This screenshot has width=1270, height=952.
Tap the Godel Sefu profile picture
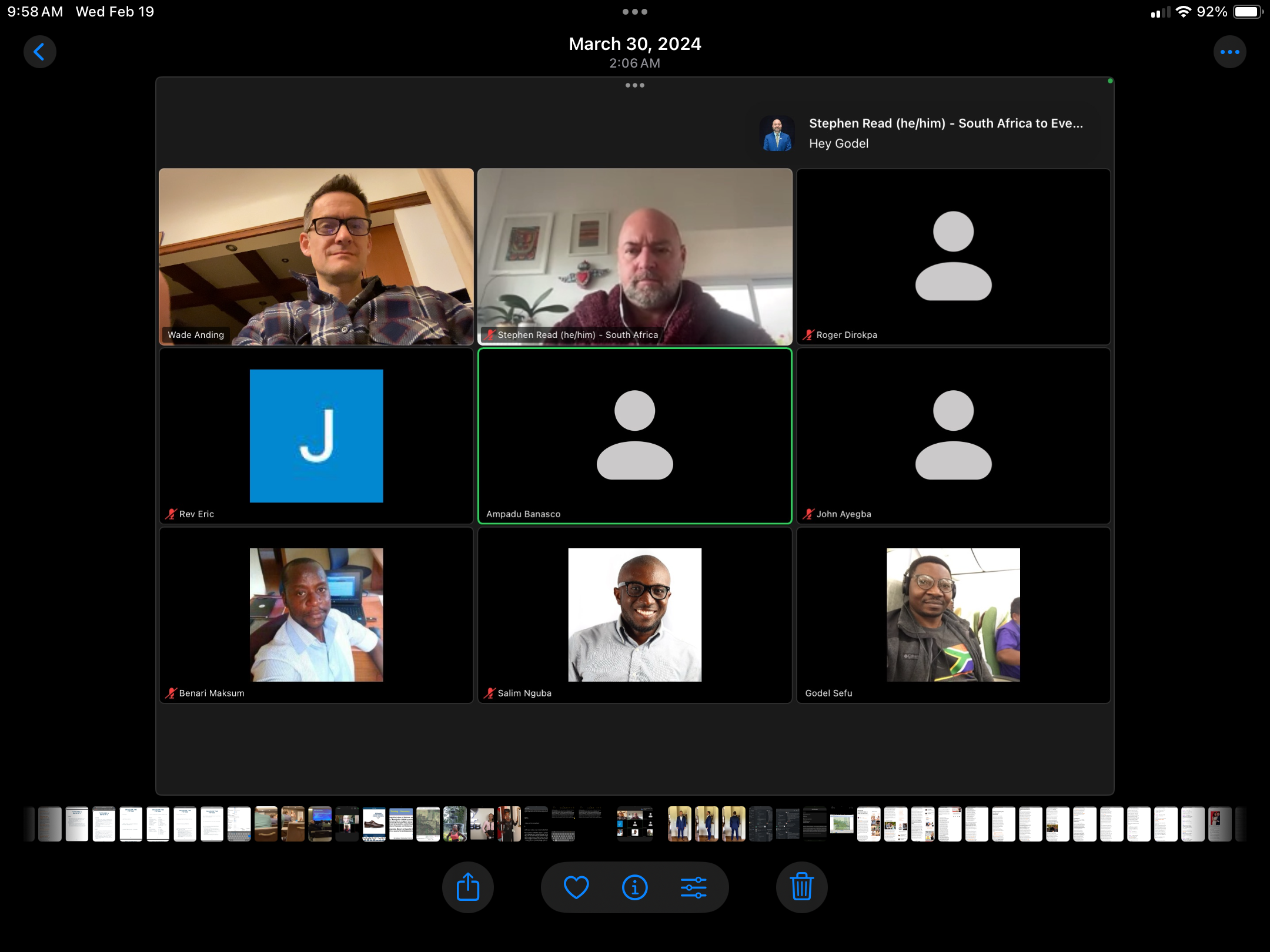click(953, 615)
